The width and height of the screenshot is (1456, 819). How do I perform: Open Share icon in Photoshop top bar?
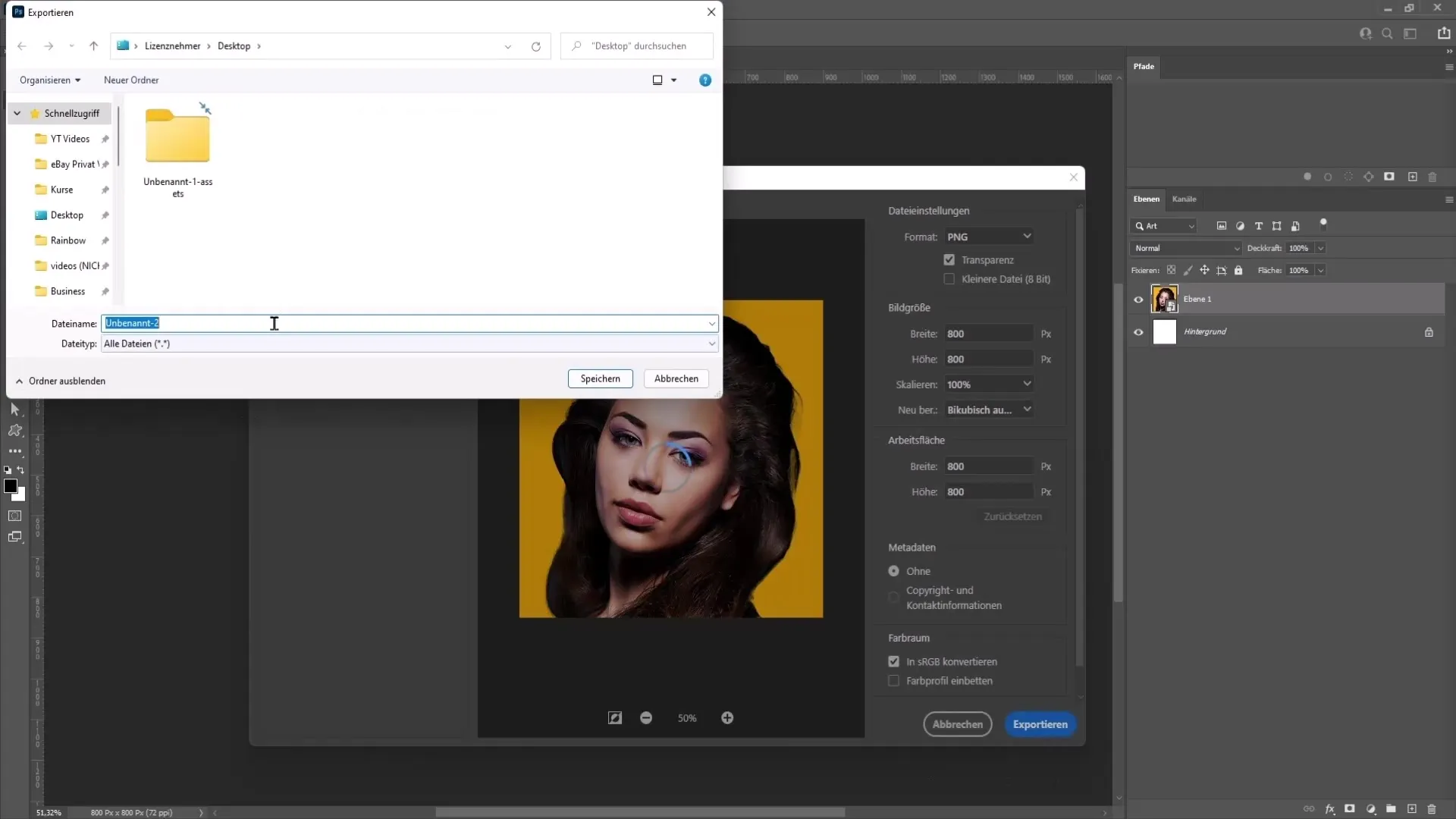1444,33
